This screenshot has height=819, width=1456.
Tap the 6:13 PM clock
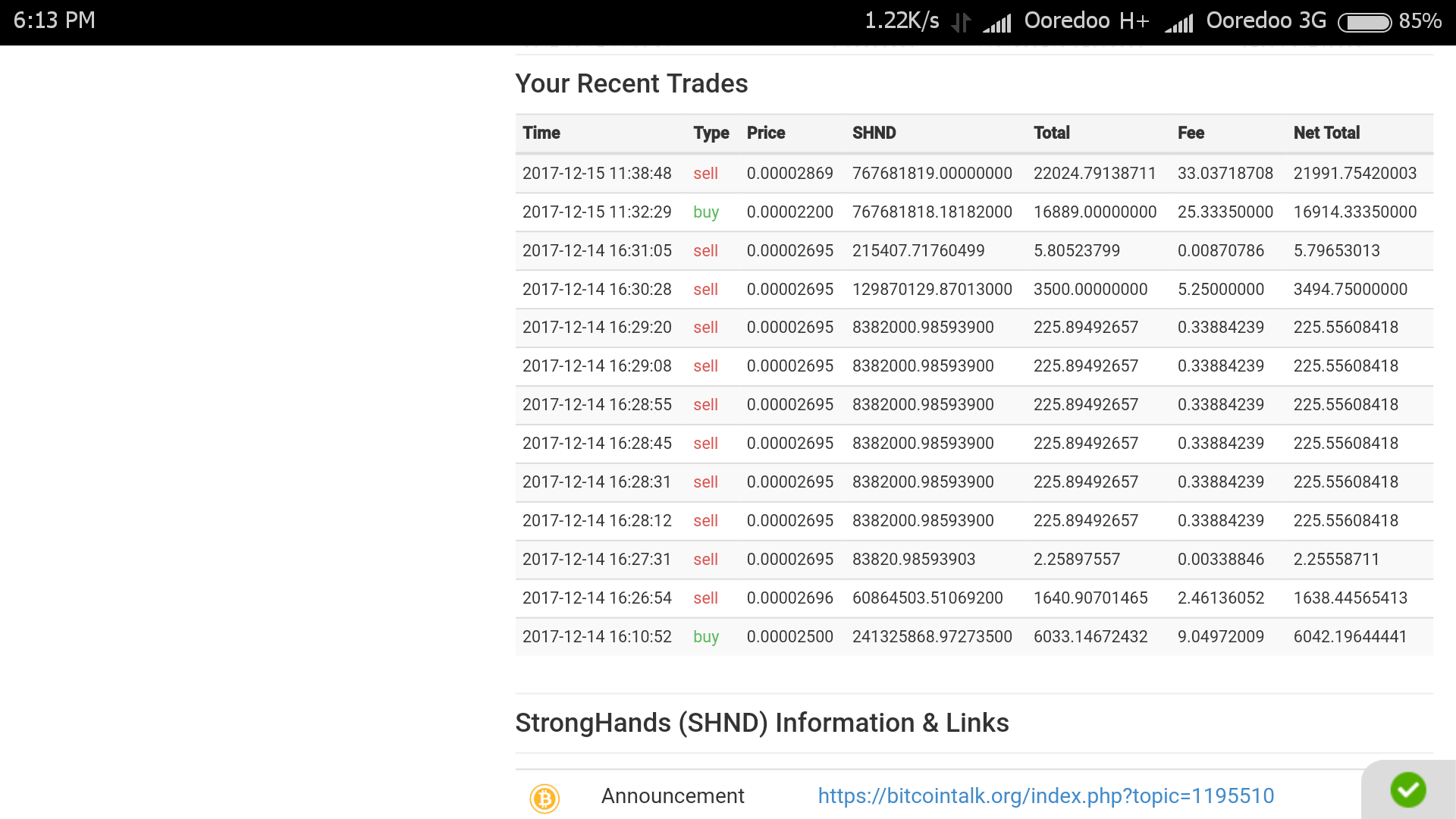54,20
